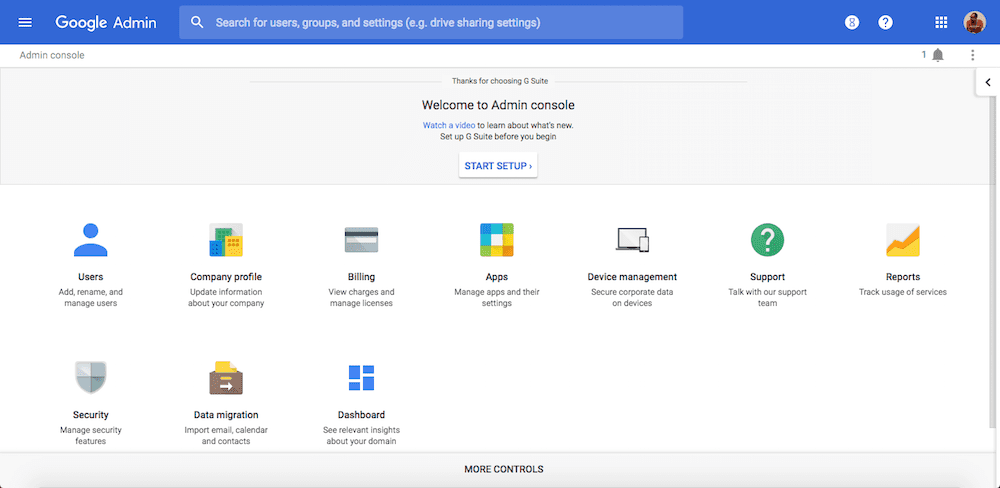1000x488 pixels.
Task: Click 'View charges and manage licenses' description
Action: [361, 298]
